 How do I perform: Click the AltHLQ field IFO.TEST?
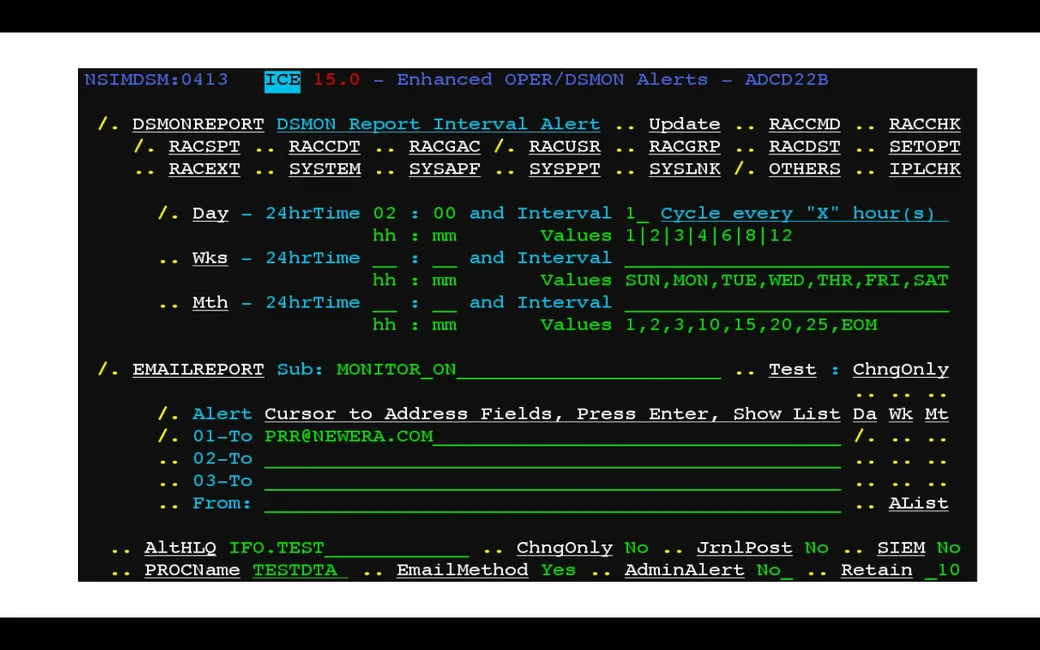pos(349,548)
